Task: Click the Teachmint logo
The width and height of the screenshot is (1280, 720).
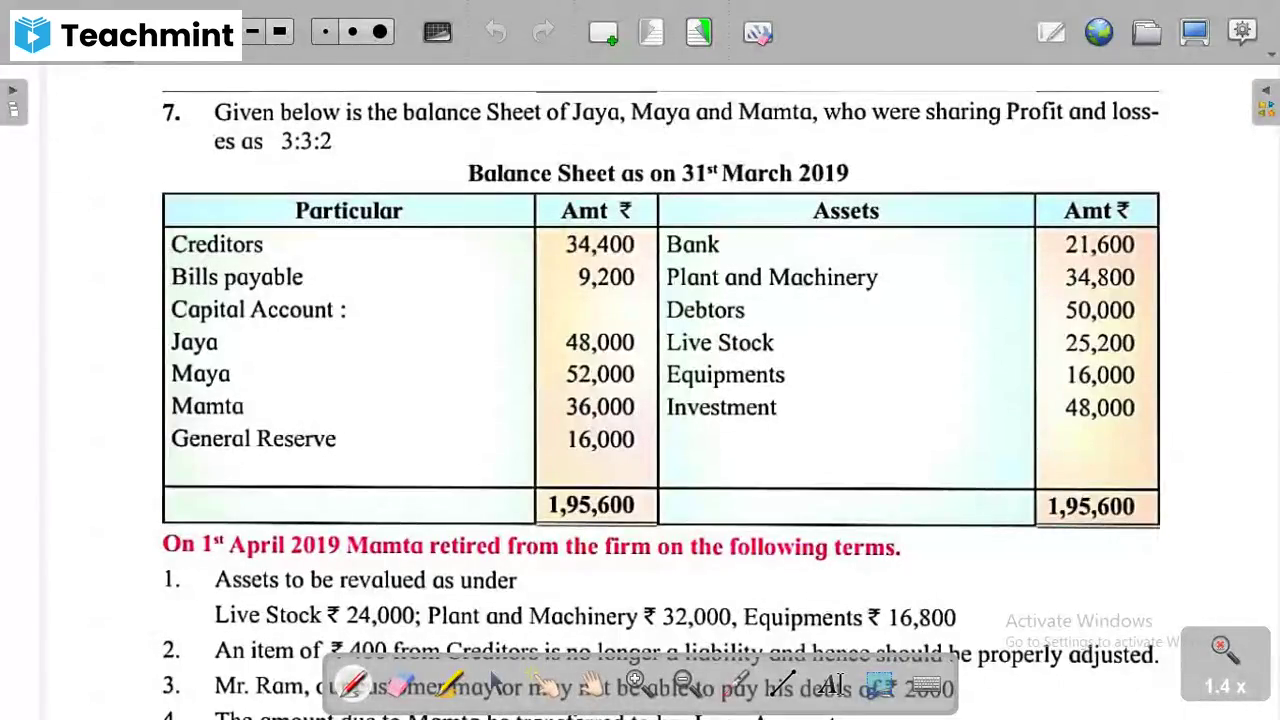Action: (31, 33)
